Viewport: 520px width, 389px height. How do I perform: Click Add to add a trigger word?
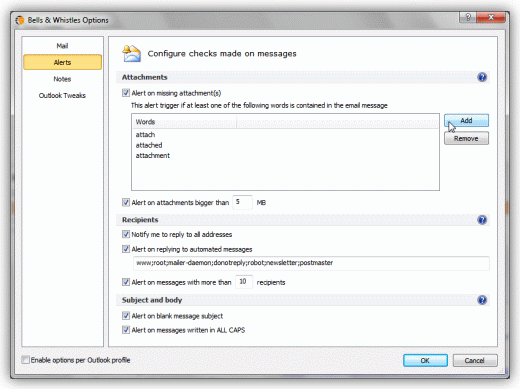[x=466, y=121]
